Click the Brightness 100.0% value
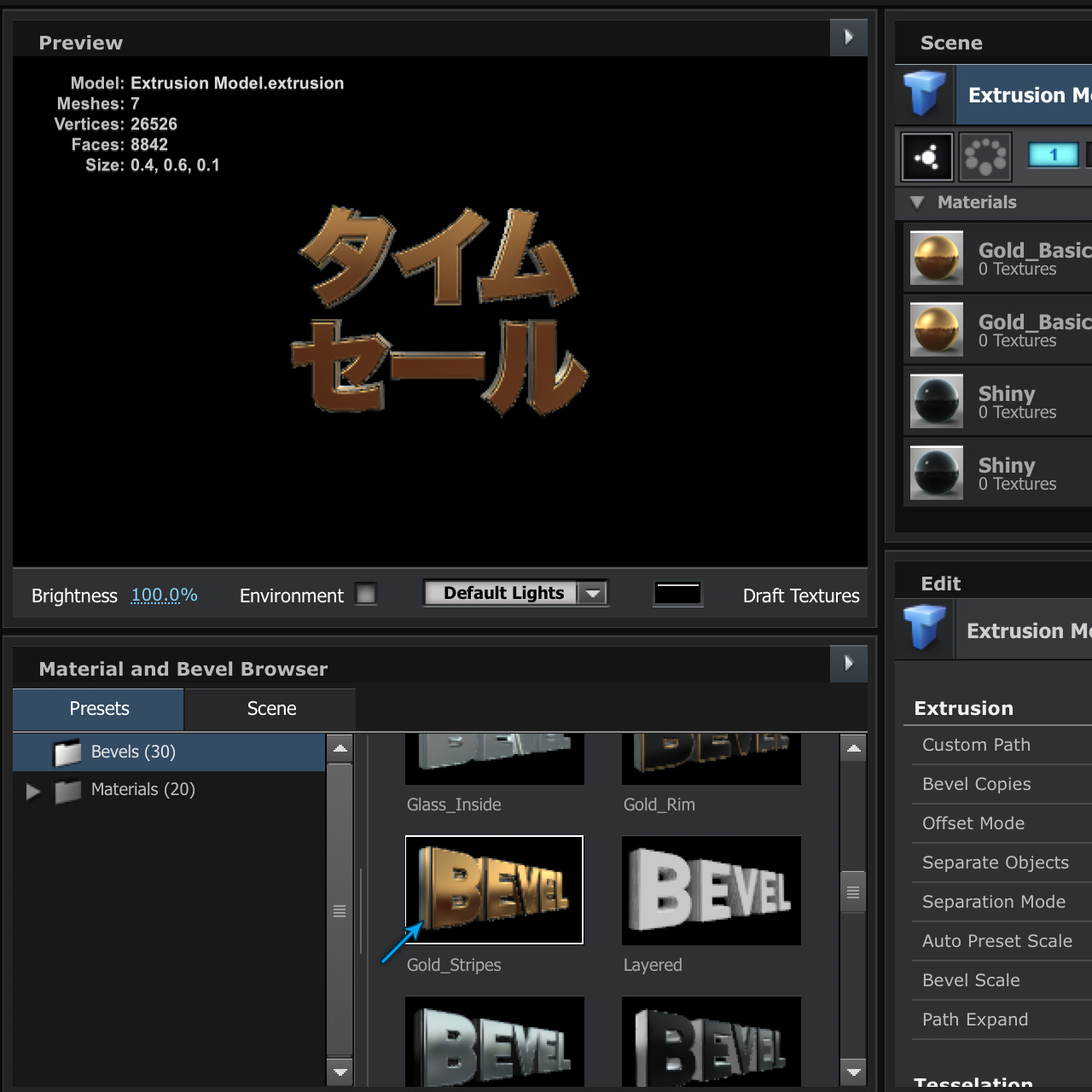The width and height of the screenshot is (1092, 1092). (164, 595)
